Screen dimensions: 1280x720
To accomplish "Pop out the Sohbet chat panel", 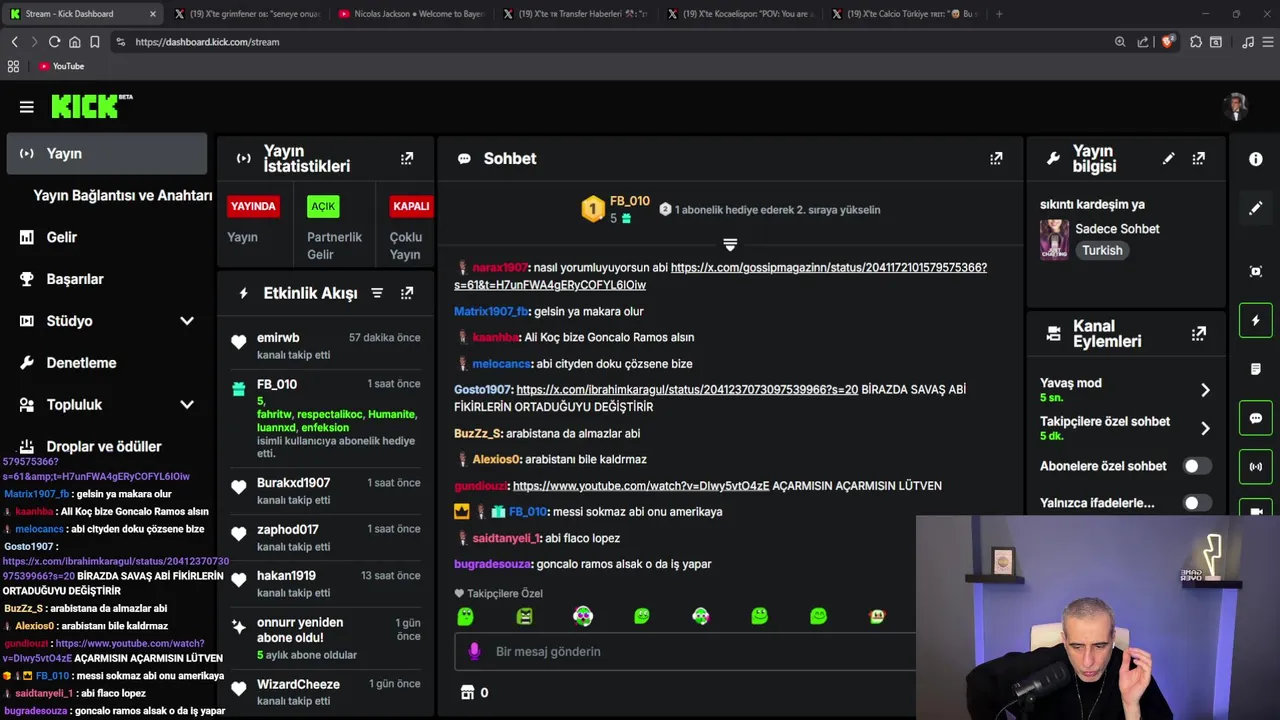I will click(x=996, y=158).
